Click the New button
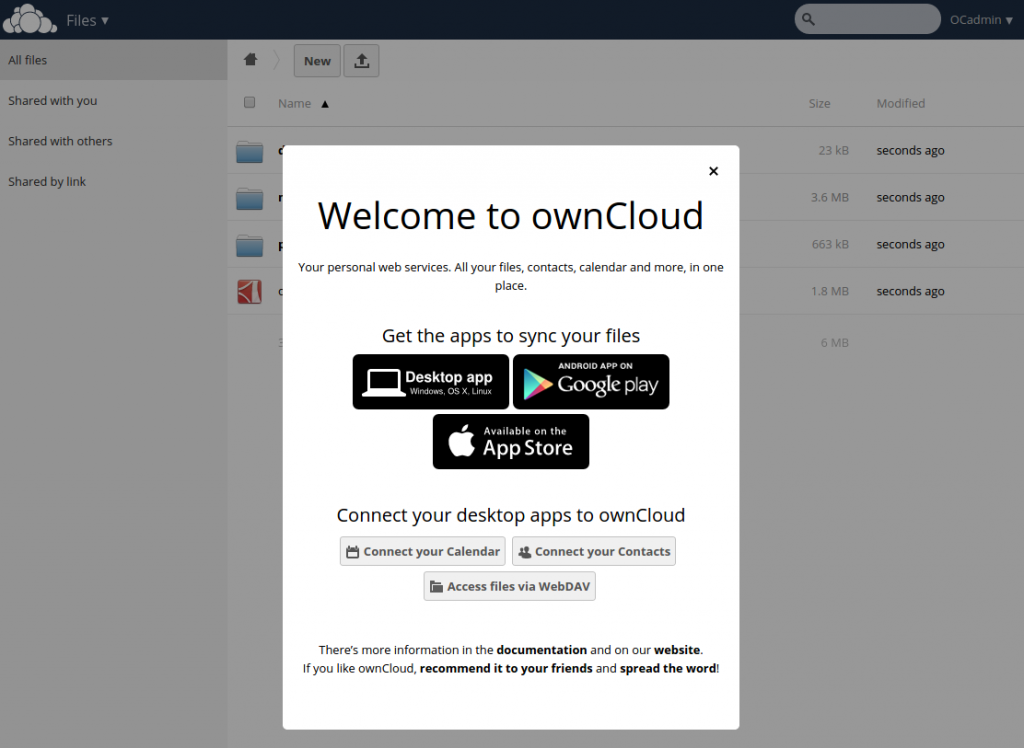 317,61
